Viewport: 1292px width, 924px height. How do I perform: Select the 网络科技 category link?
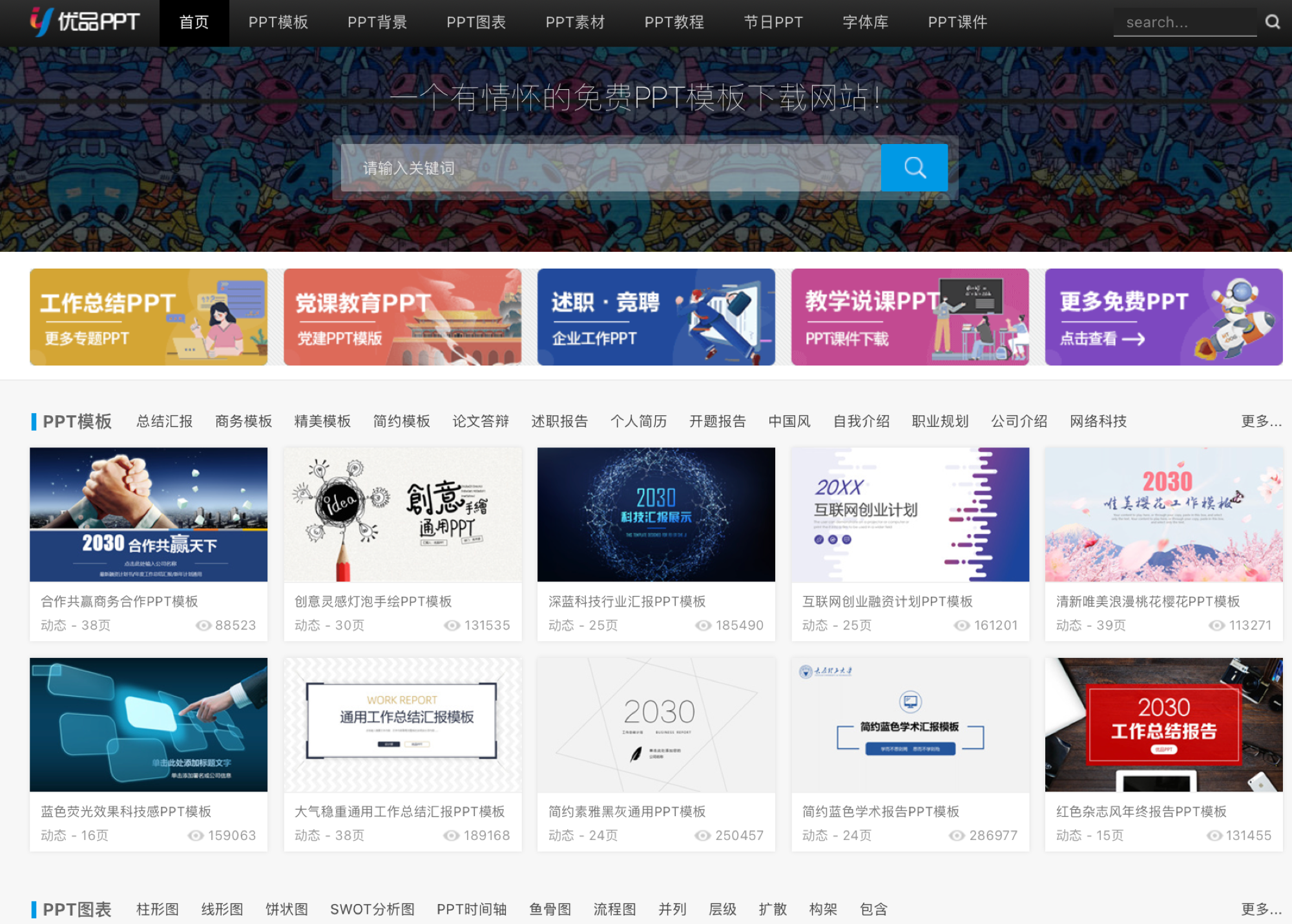pyautogui.click(x=1098, y=422)
